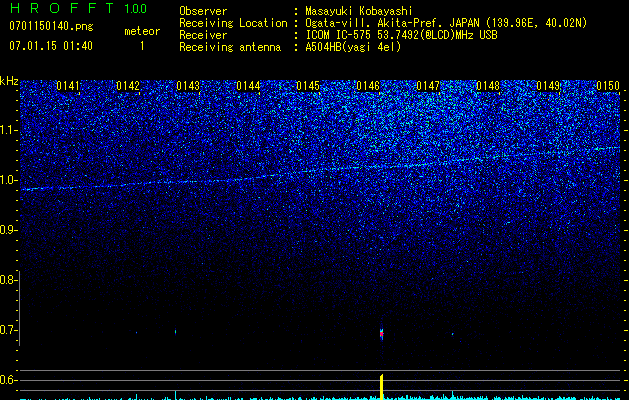
Task: Click the date stamp 07.01.15 01:40
Action: 51,45
